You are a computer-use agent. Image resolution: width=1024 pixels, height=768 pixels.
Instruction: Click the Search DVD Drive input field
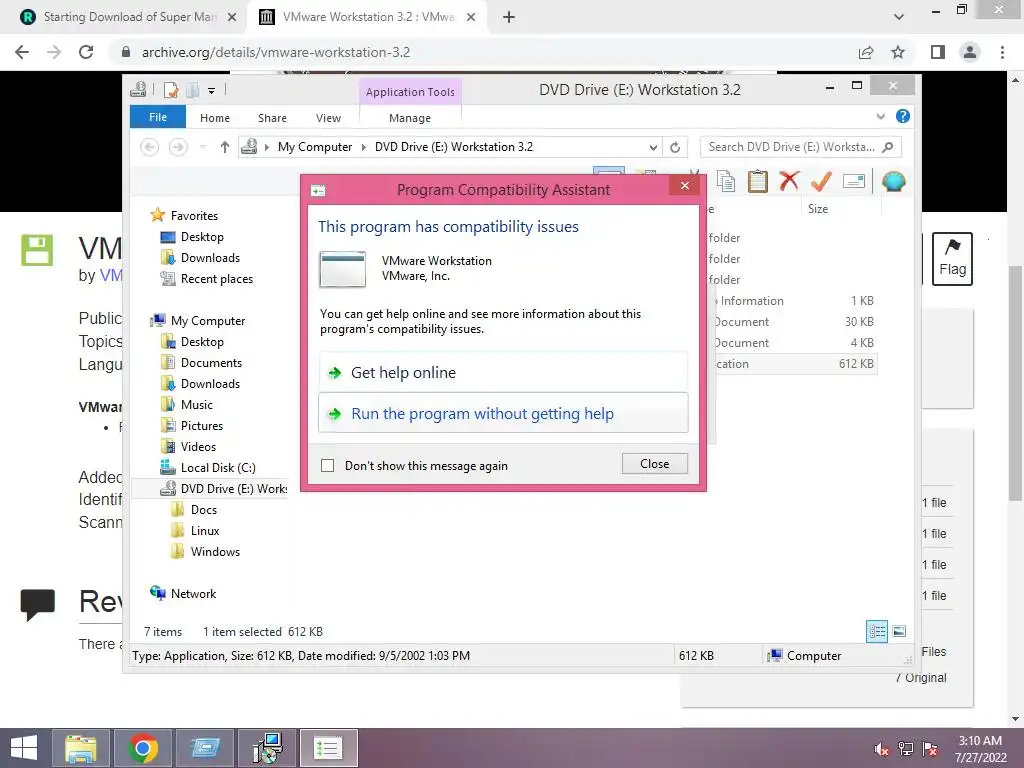(791, 147)
